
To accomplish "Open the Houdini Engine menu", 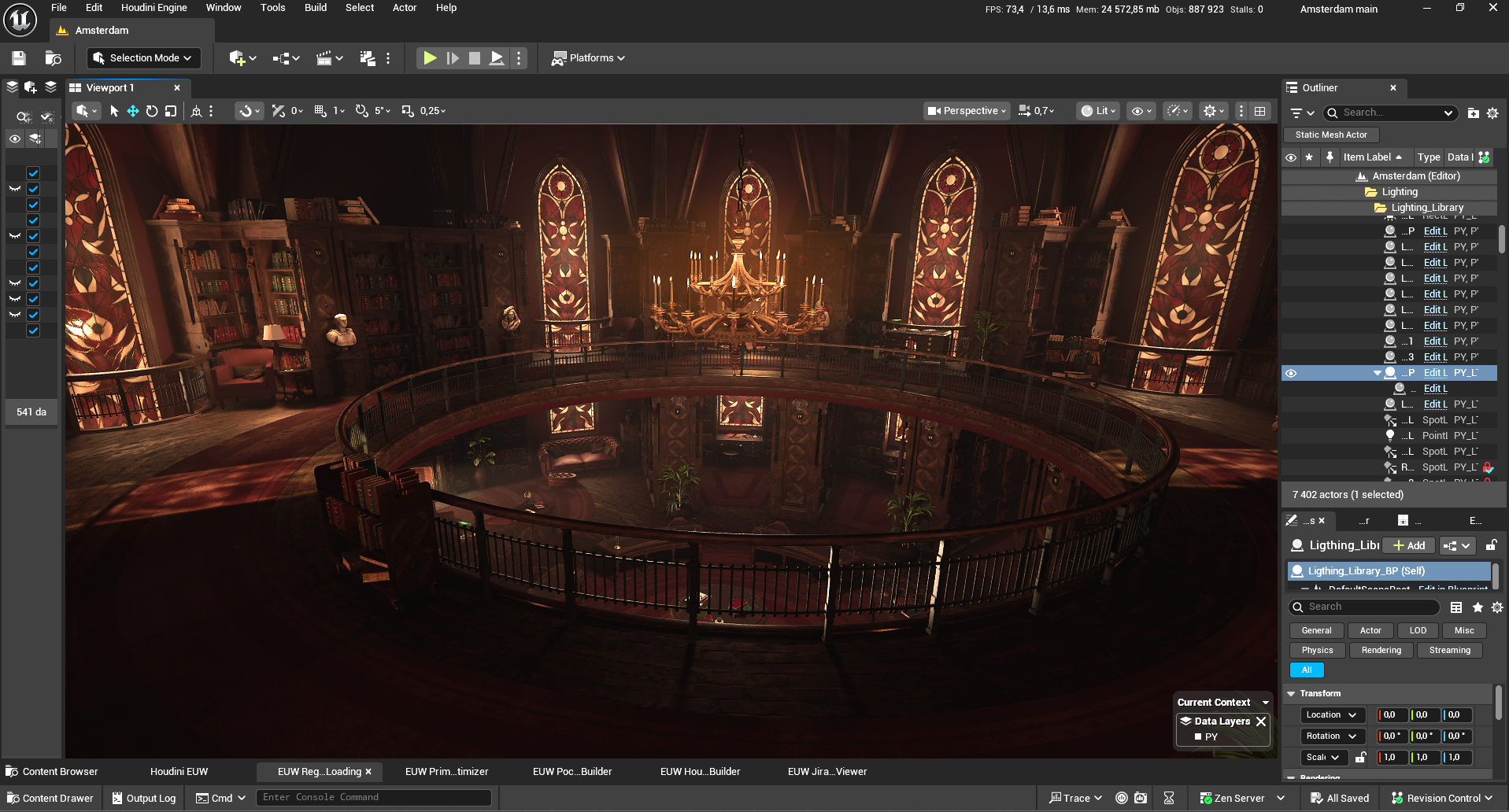I will 154,8.
